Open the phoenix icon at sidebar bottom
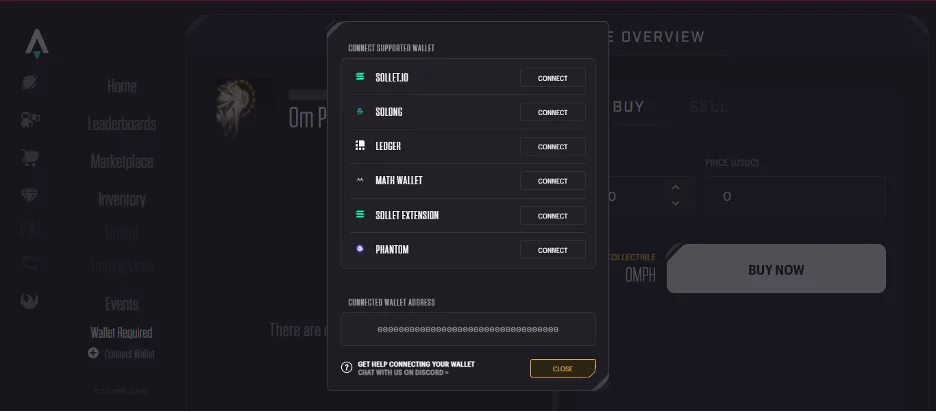The width and height of the screenshot is (936, 412). 29,300
